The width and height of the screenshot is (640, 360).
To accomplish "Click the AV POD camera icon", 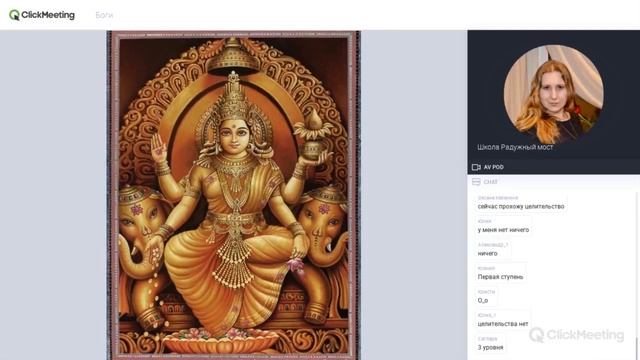I will [476, 167].
